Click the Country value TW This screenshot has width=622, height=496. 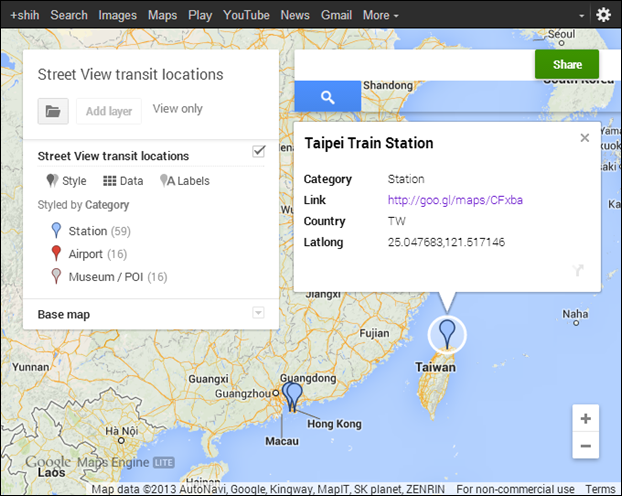pos(397,221)
